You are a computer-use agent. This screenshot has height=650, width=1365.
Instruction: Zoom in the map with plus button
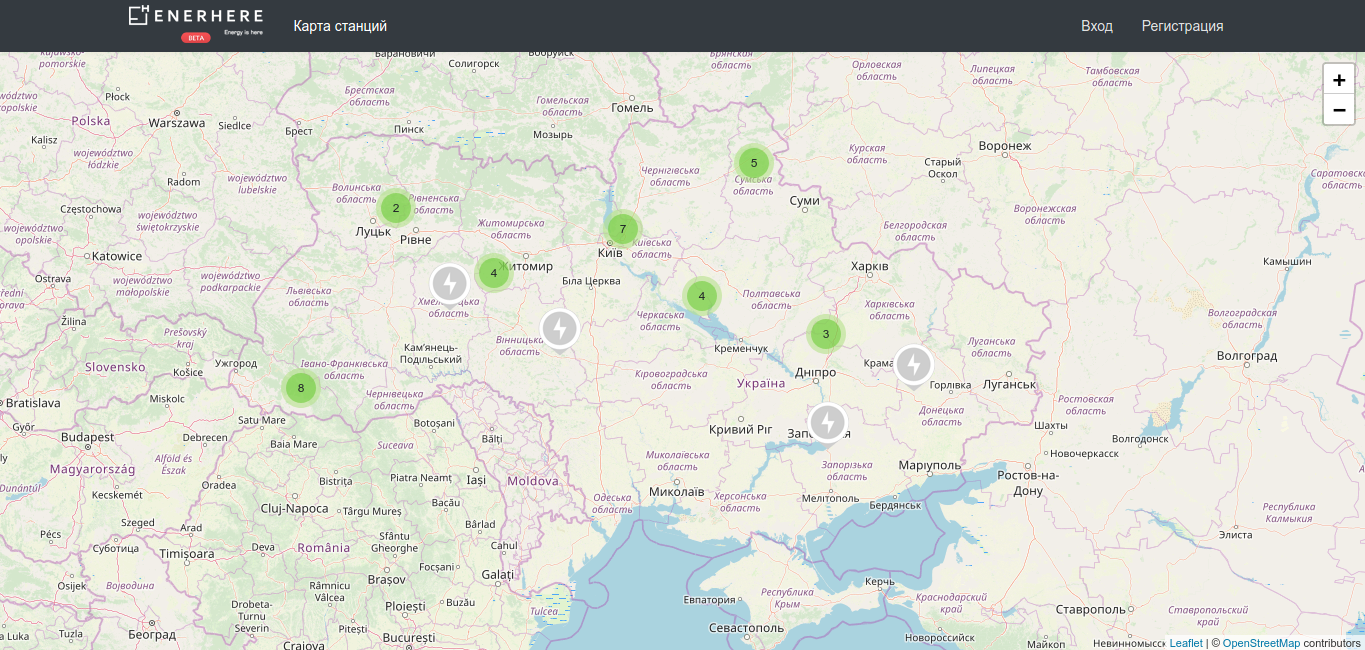pyautogui.click(x=1339, y=80)
